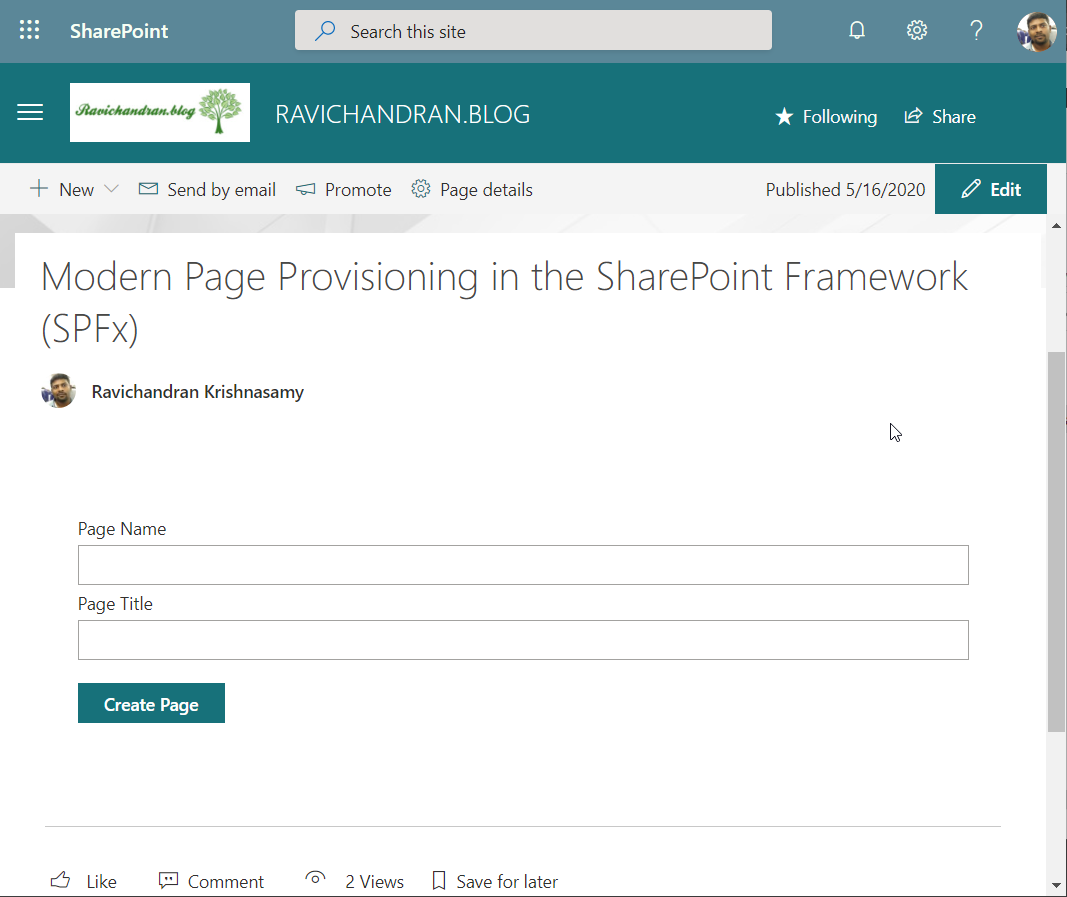Click the Edit page button
Screen dimensions: 1067x897
[x=991, y=190]
